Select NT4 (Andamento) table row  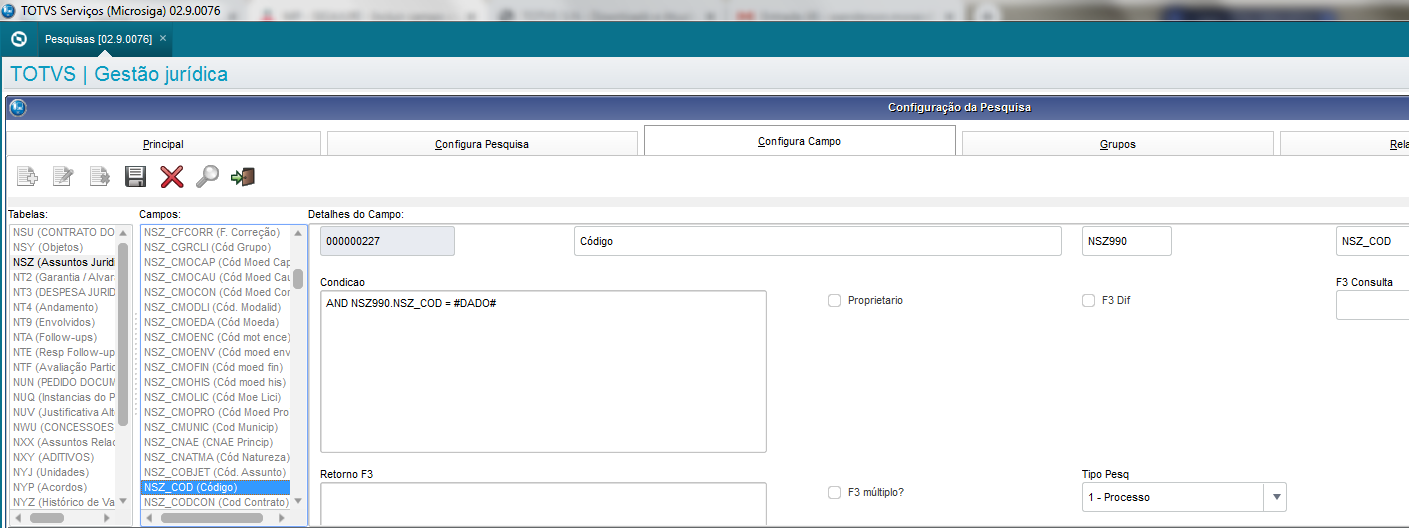pos(64,307)
